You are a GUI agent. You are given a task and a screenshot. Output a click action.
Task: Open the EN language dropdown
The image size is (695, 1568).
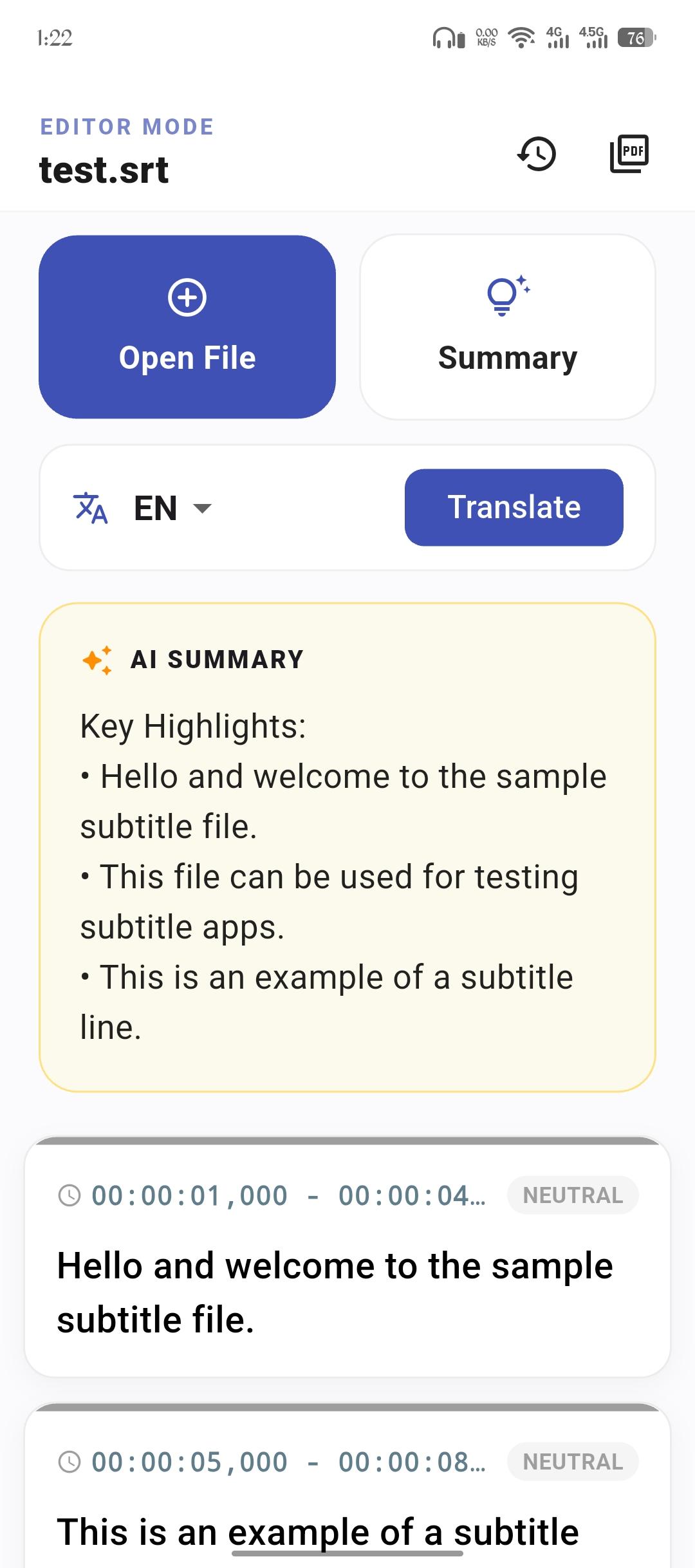(156, 508)
